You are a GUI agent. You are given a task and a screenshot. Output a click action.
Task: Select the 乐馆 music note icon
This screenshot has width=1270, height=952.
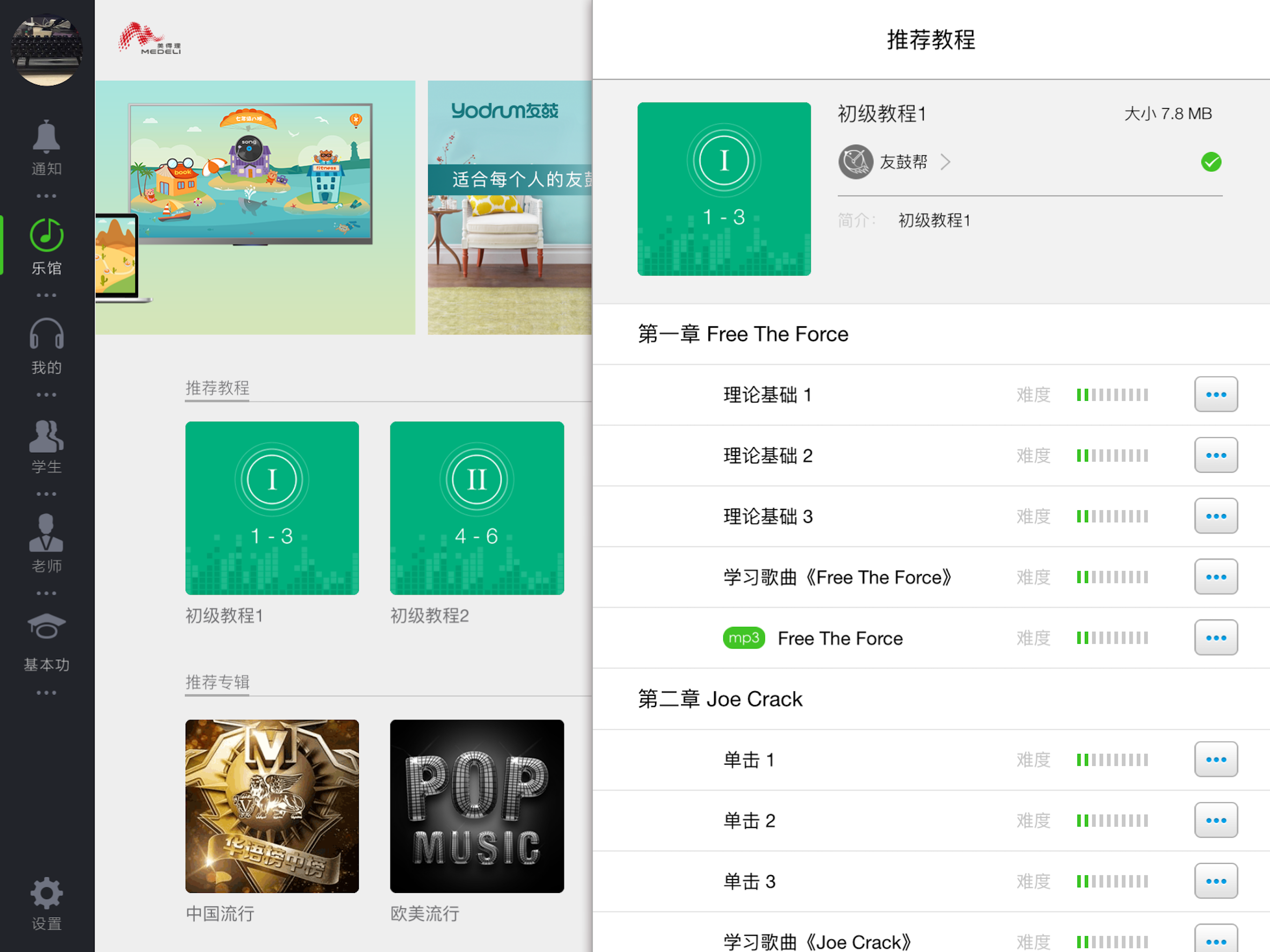point(46,235)
